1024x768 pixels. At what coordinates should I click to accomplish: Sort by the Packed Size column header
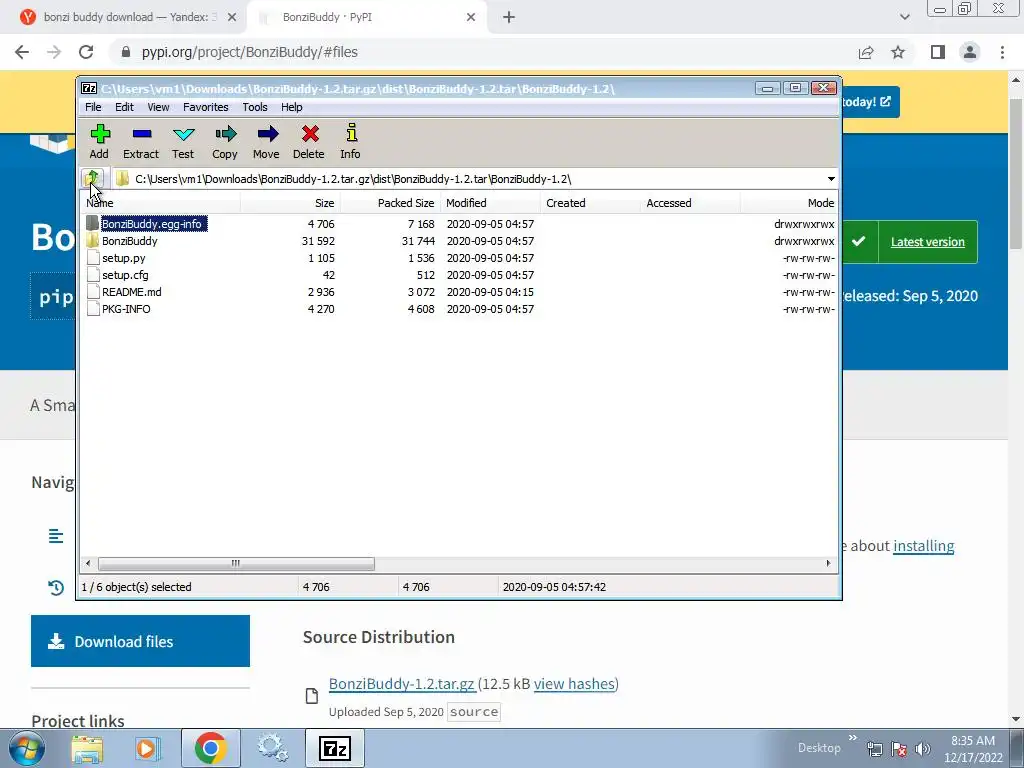point(390,203)
